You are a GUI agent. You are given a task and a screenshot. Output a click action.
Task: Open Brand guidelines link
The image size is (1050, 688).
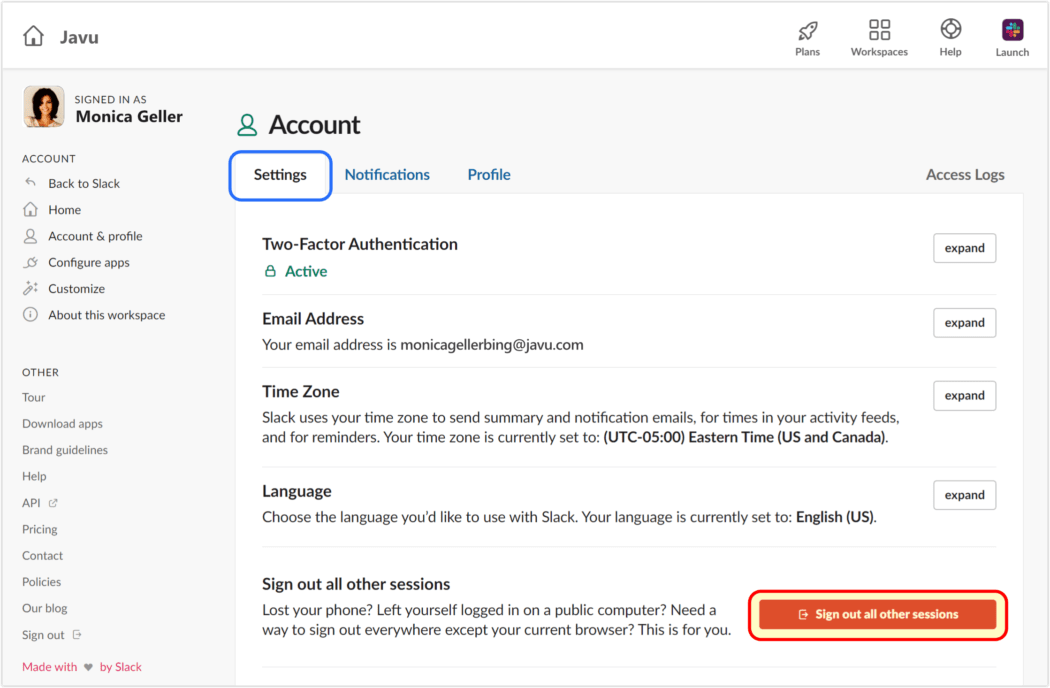(65, 450)
